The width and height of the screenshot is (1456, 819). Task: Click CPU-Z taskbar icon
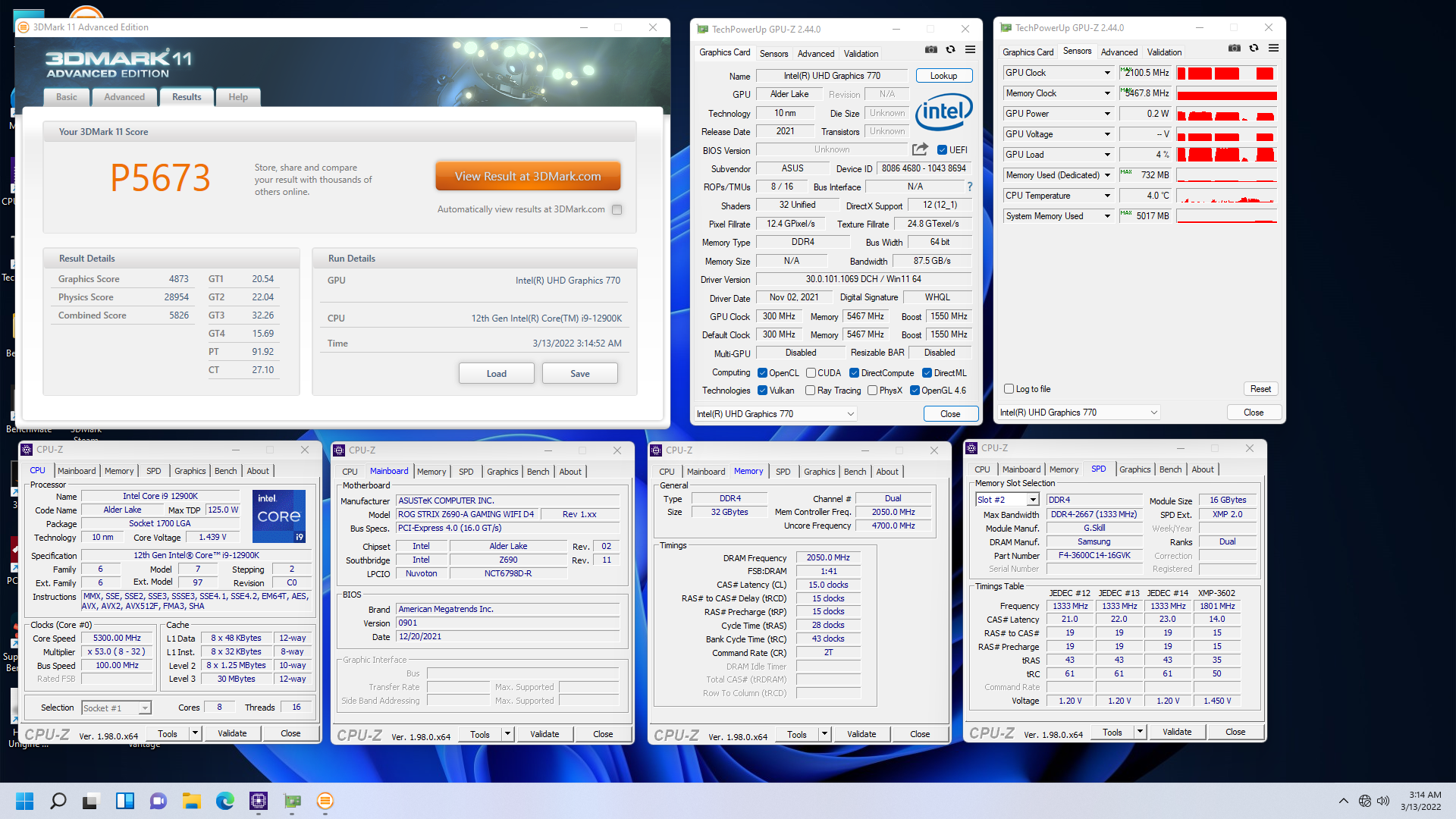click(x=259, y=801)
